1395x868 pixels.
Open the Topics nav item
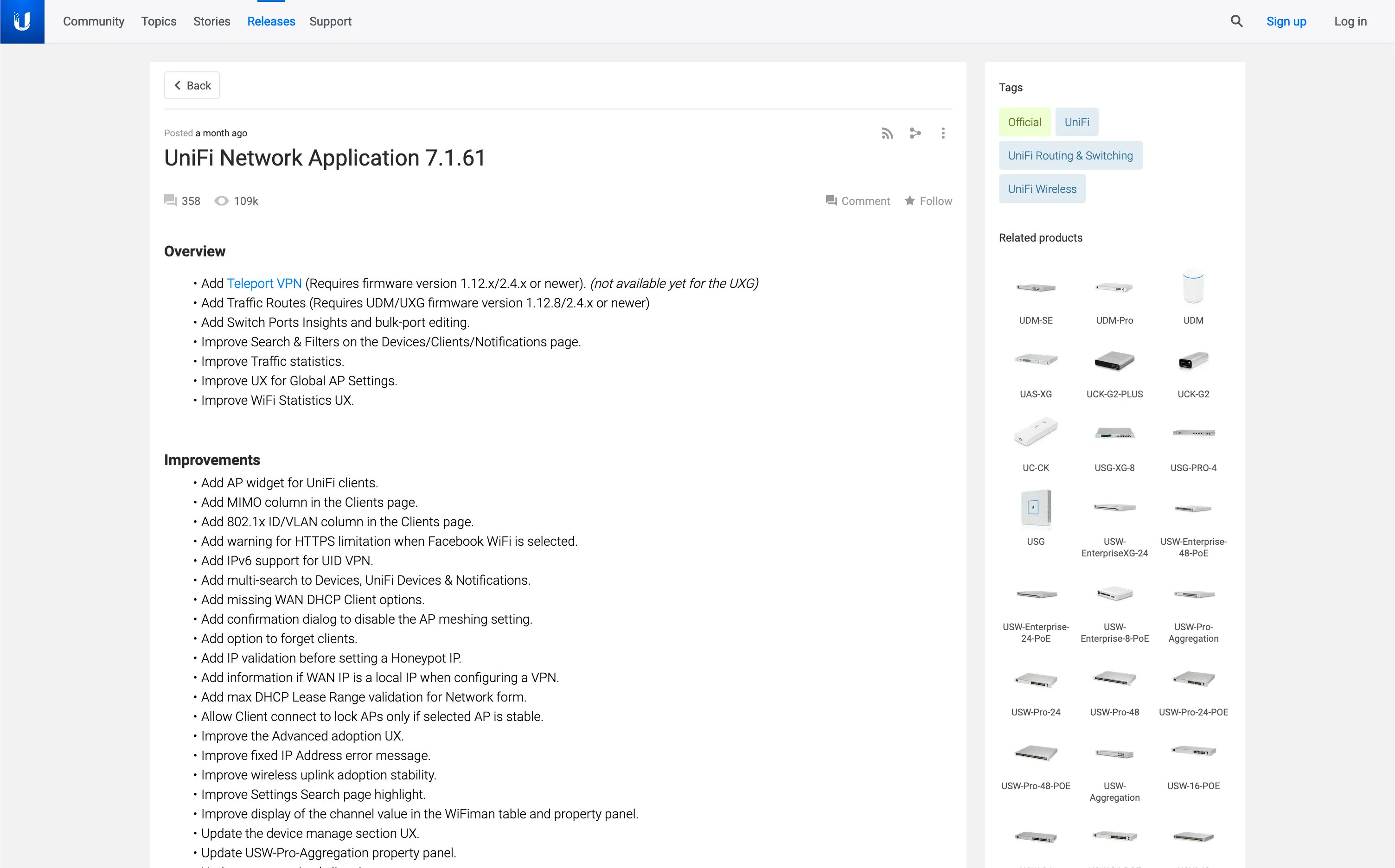[159, 21]
